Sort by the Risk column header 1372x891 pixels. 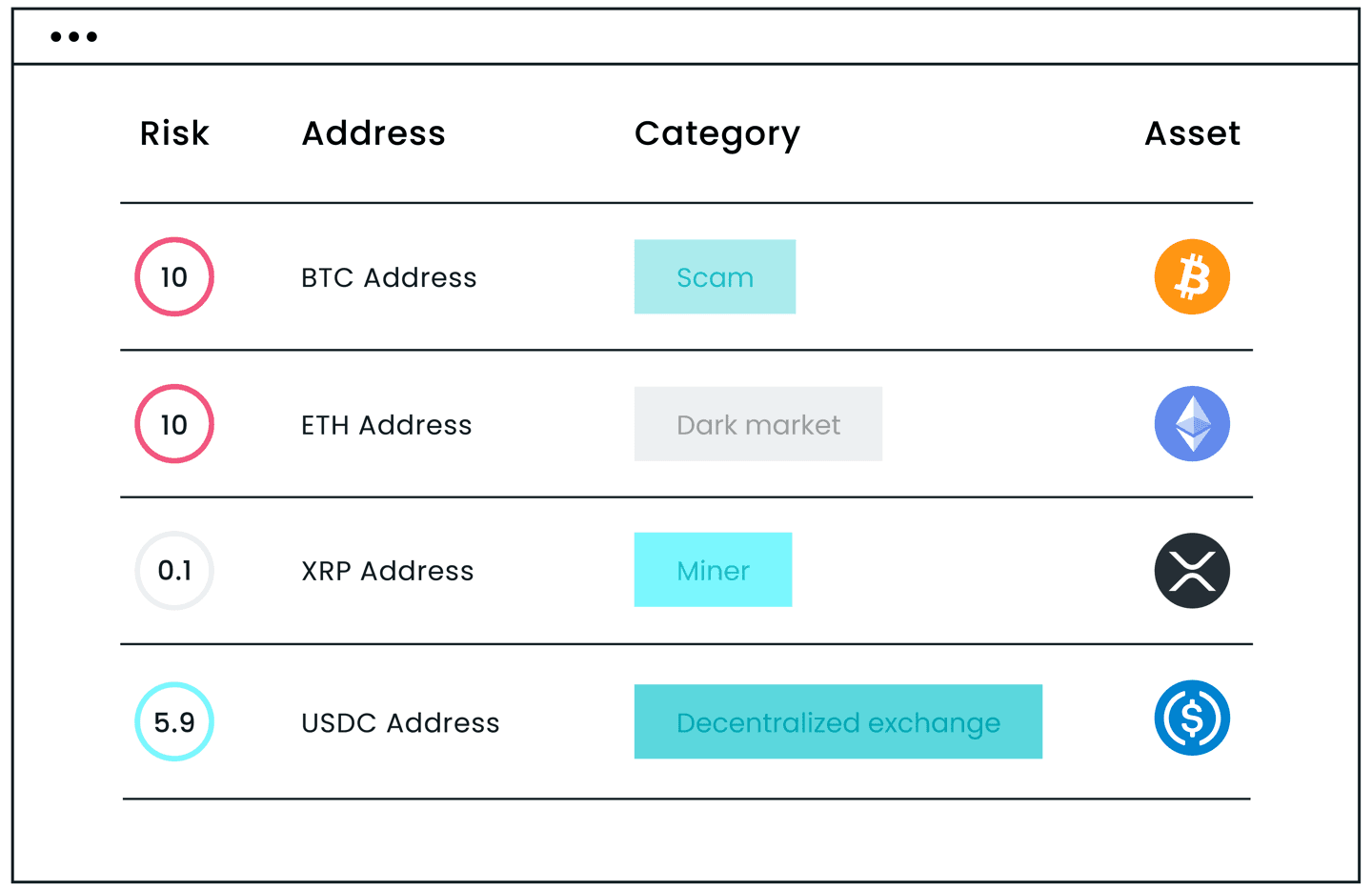[174, 133]
